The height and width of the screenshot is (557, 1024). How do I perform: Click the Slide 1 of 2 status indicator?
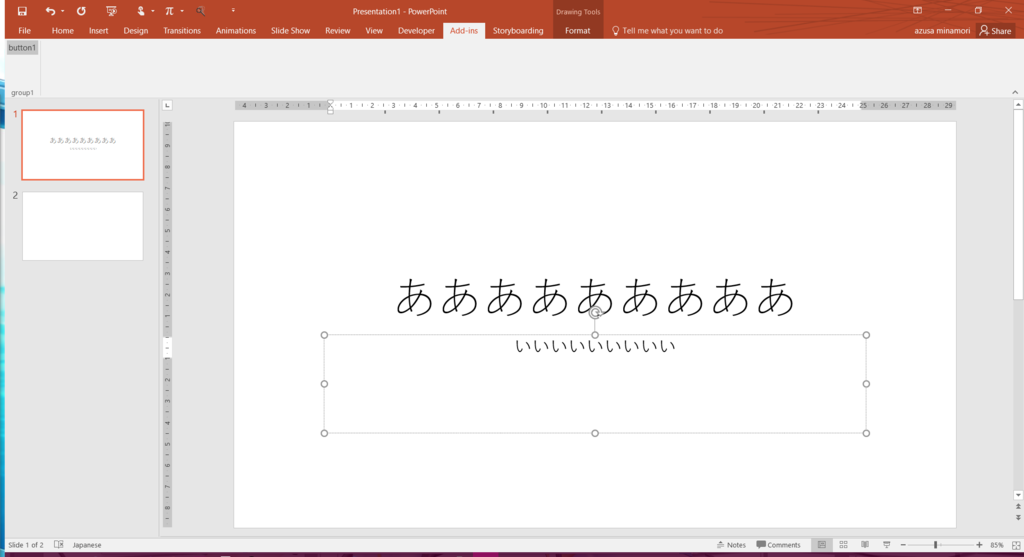pyautogui.click(x=26, y=545)
